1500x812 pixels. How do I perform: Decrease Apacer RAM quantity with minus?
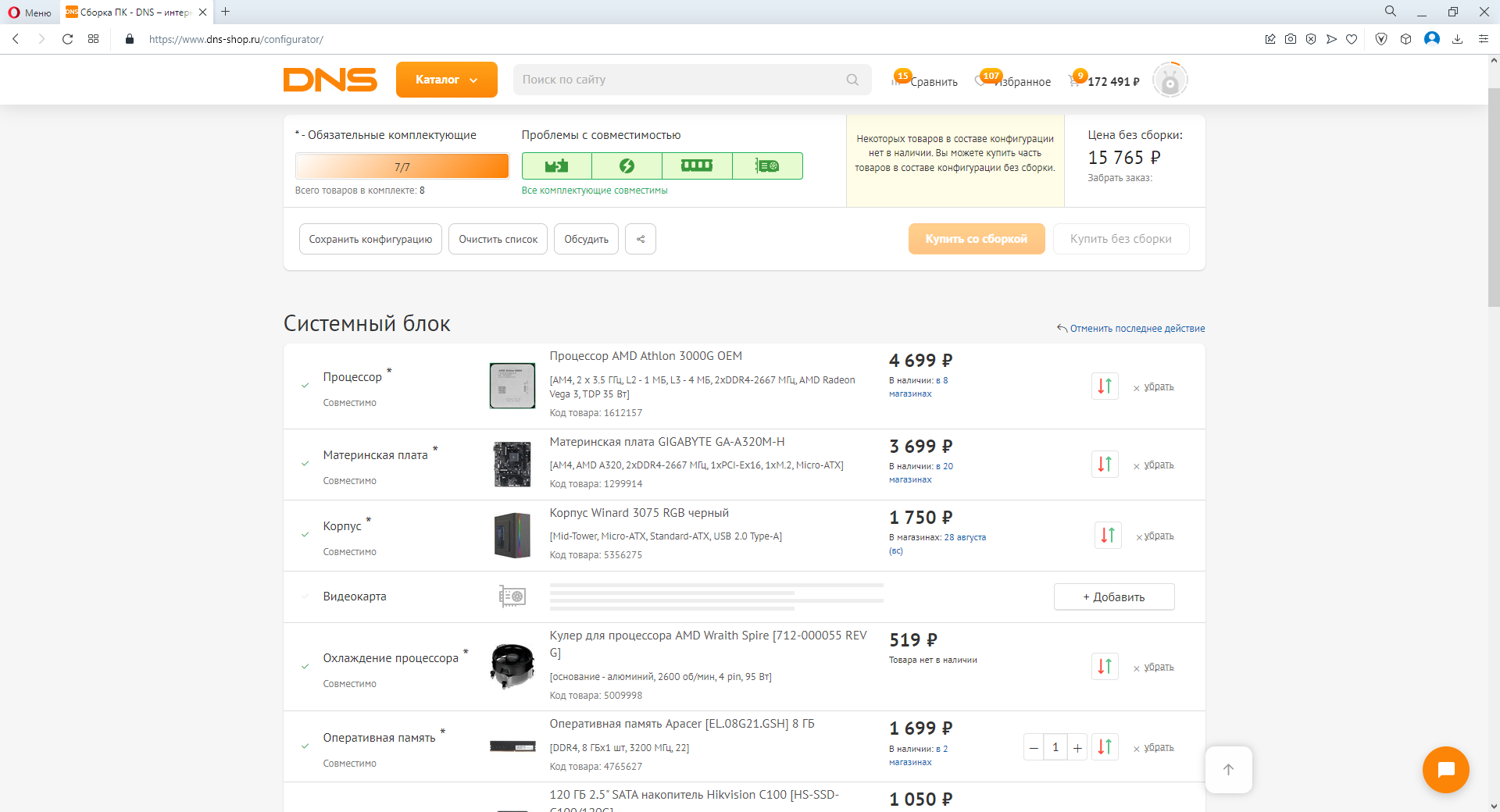[1034, 747]
